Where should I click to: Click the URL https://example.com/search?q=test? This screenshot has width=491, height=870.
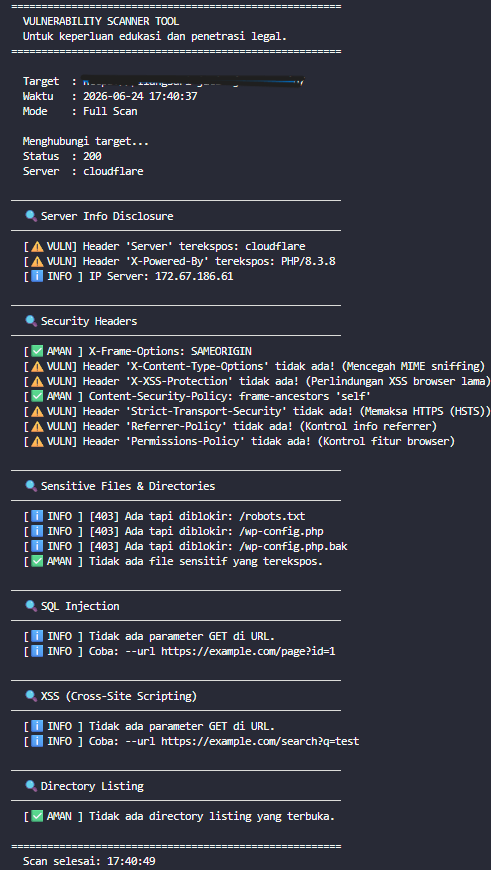[x=260, y=741]
